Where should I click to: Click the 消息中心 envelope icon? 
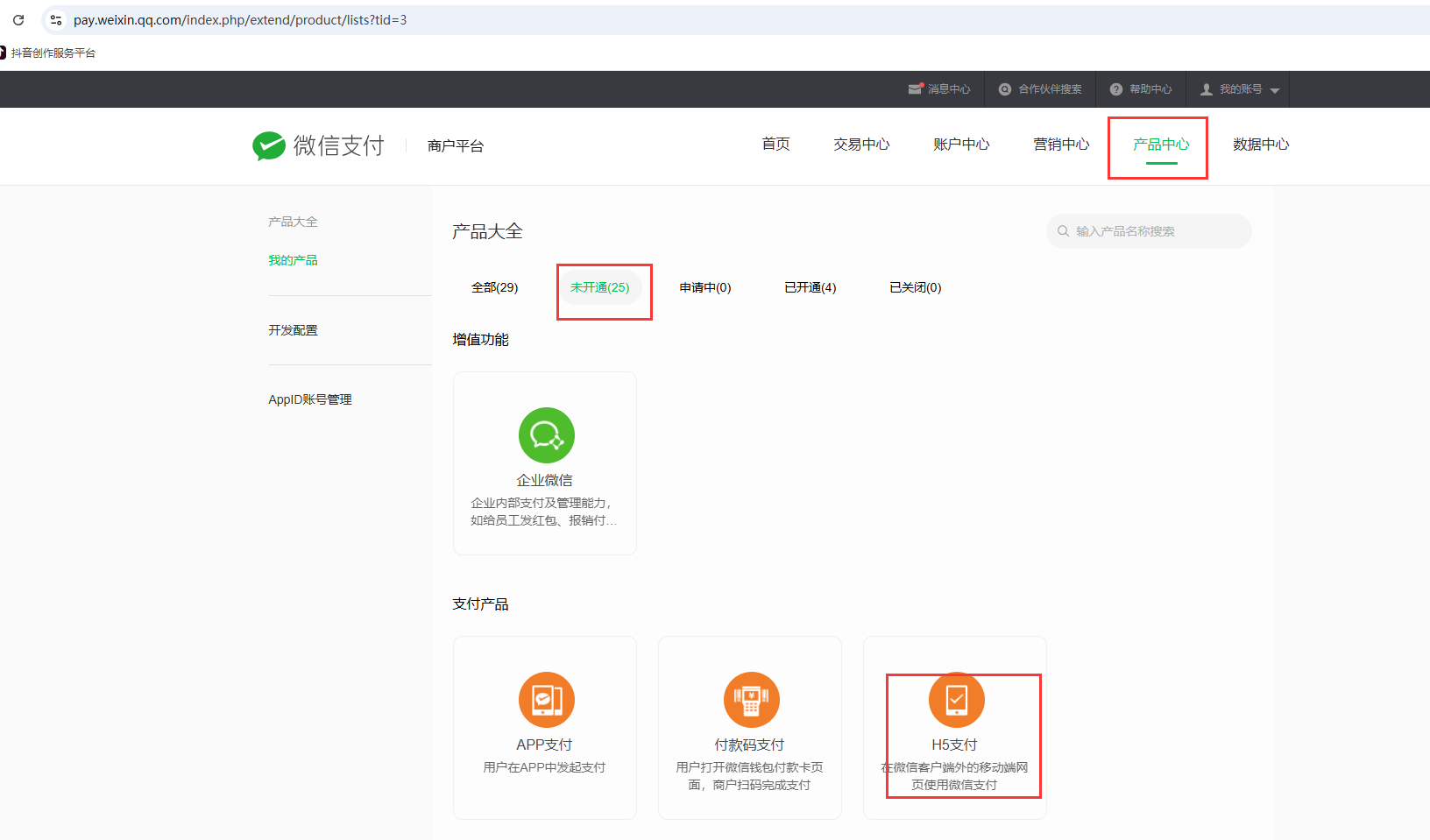916,88
